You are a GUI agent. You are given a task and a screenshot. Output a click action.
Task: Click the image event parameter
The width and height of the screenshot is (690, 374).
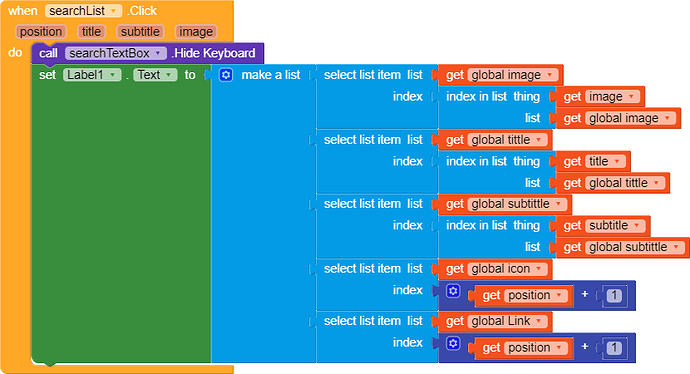[196, 32]
